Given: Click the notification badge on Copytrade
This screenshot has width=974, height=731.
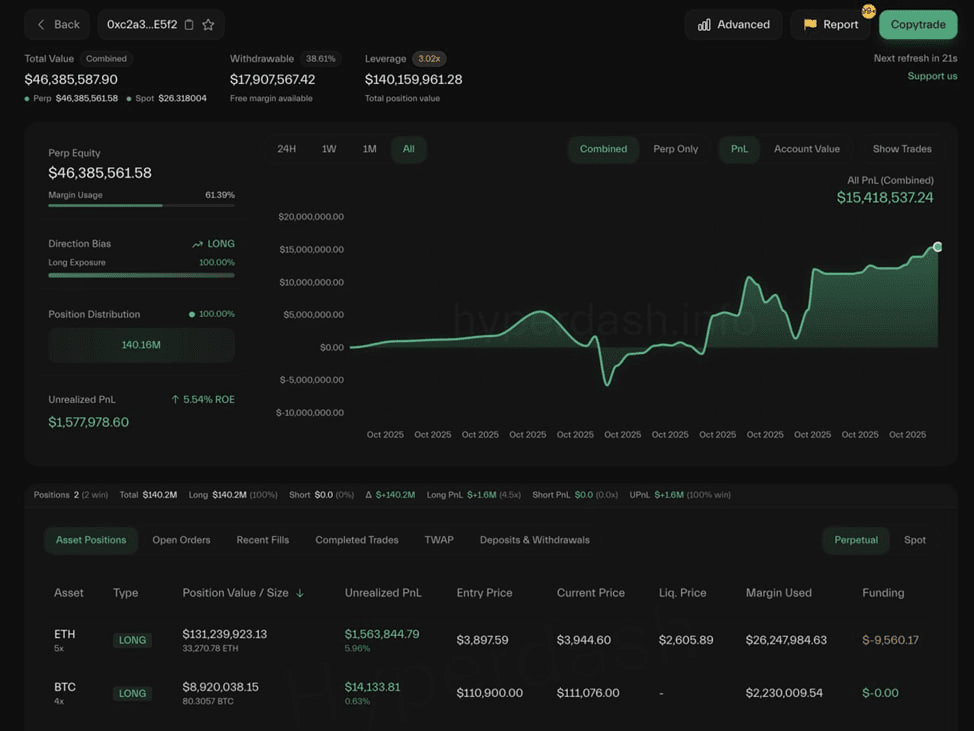Looking at the screenshot, I should tap(868, 11).
